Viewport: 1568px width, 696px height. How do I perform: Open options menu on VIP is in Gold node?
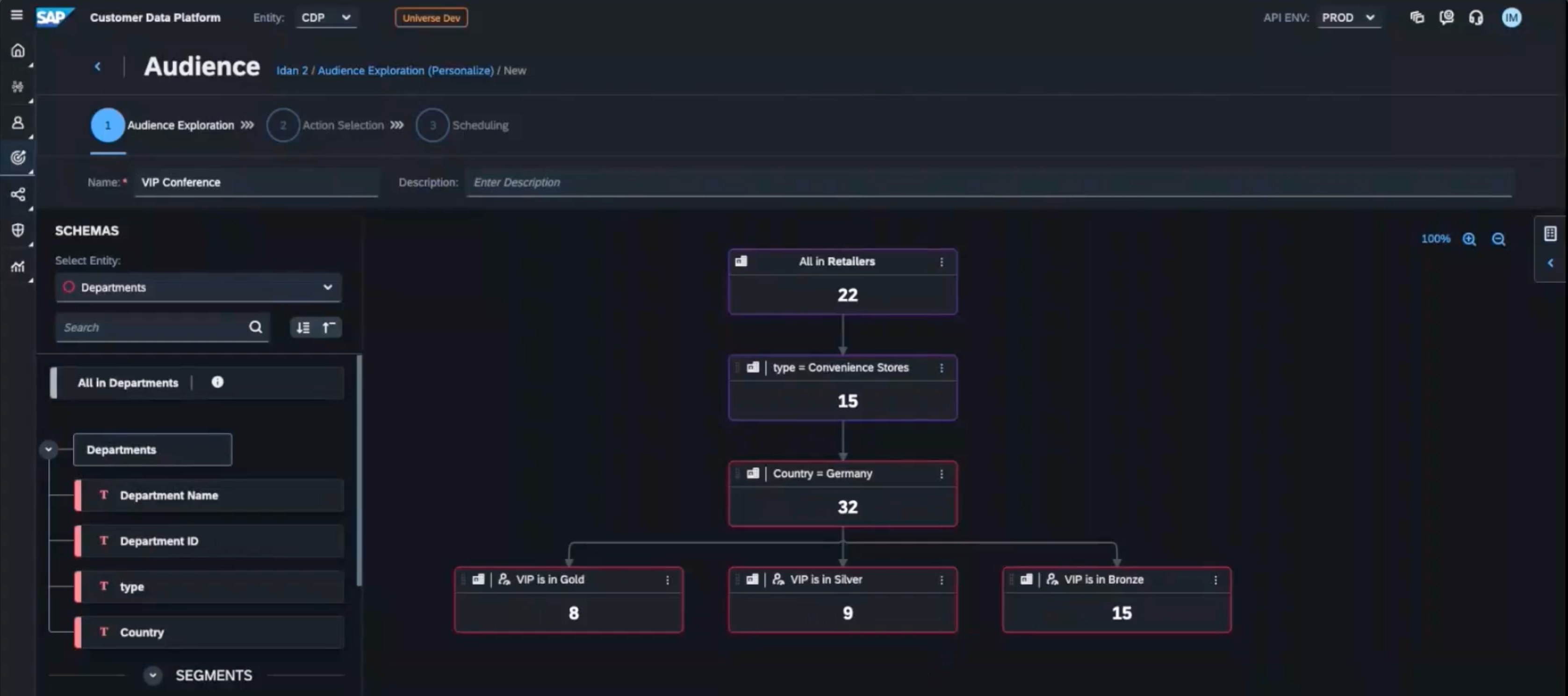pyautogui.click(x=668, y=580)
